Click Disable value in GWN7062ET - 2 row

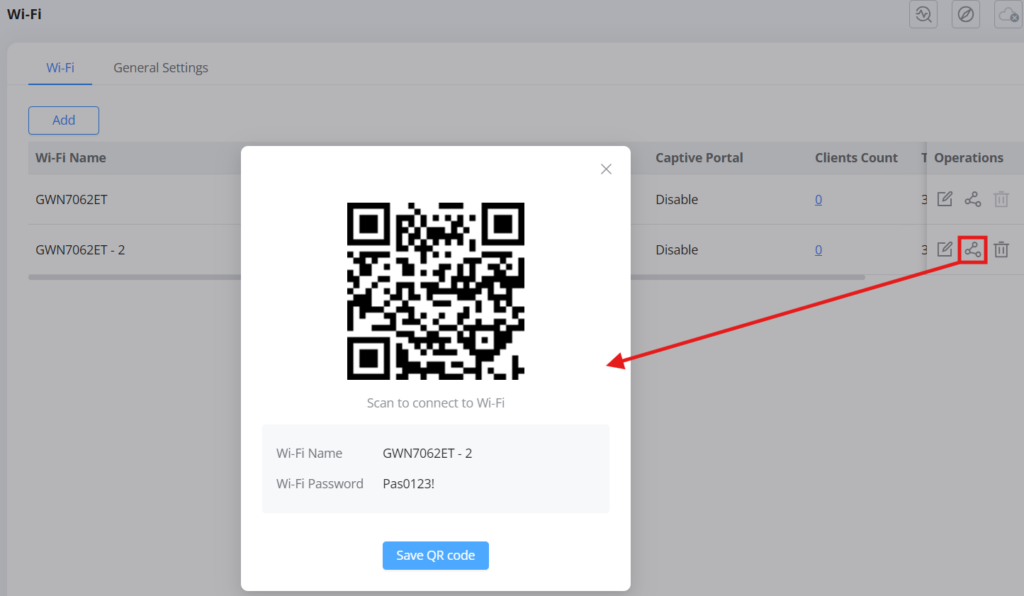(x=677, y=250)
